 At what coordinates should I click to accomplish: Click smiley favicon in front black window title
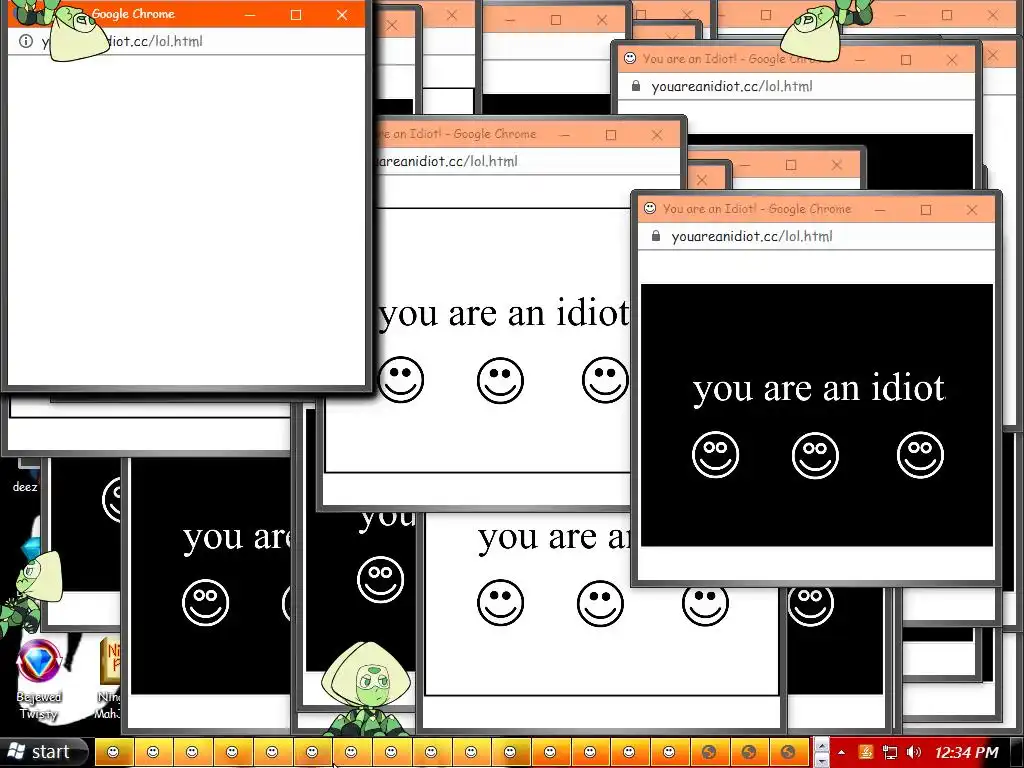(x=650, y=208)
